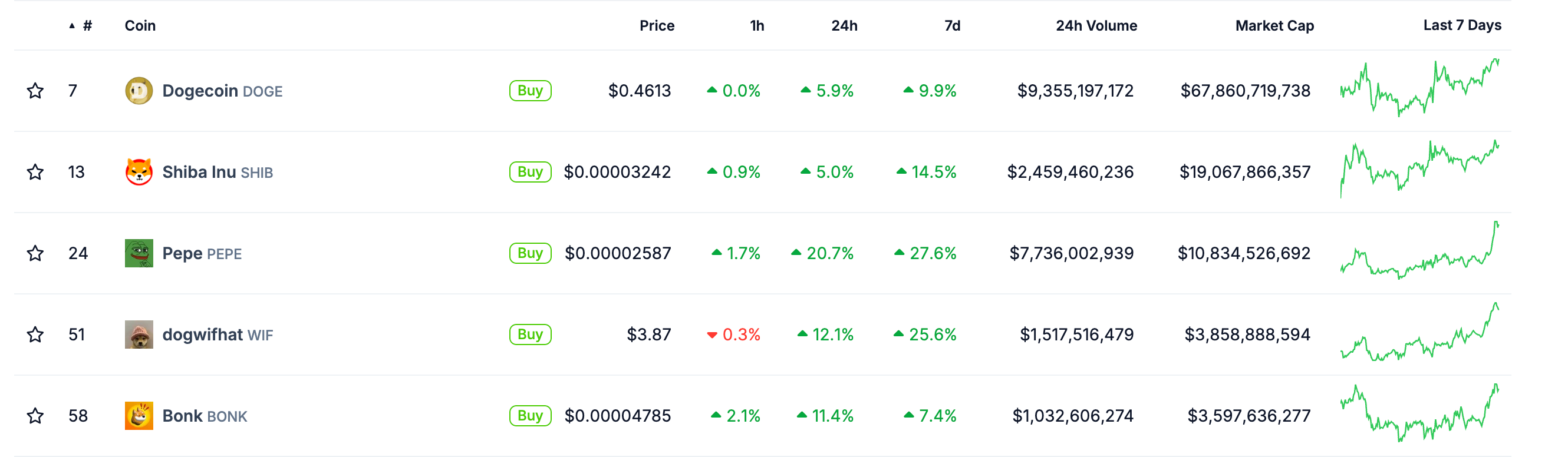
Task: Click the dogwifhat coin logo
Action: (x=139, y=335)
